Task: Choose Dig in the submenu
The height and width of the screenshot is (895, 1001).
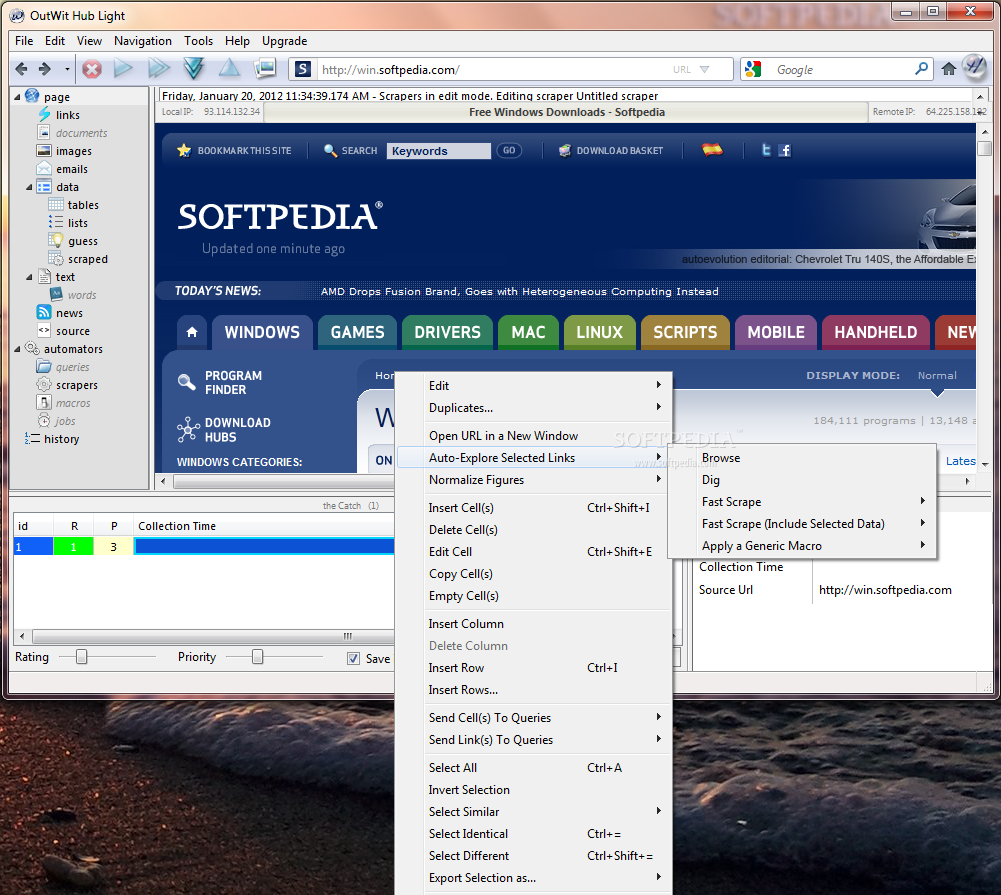Action: coord(802,479)
